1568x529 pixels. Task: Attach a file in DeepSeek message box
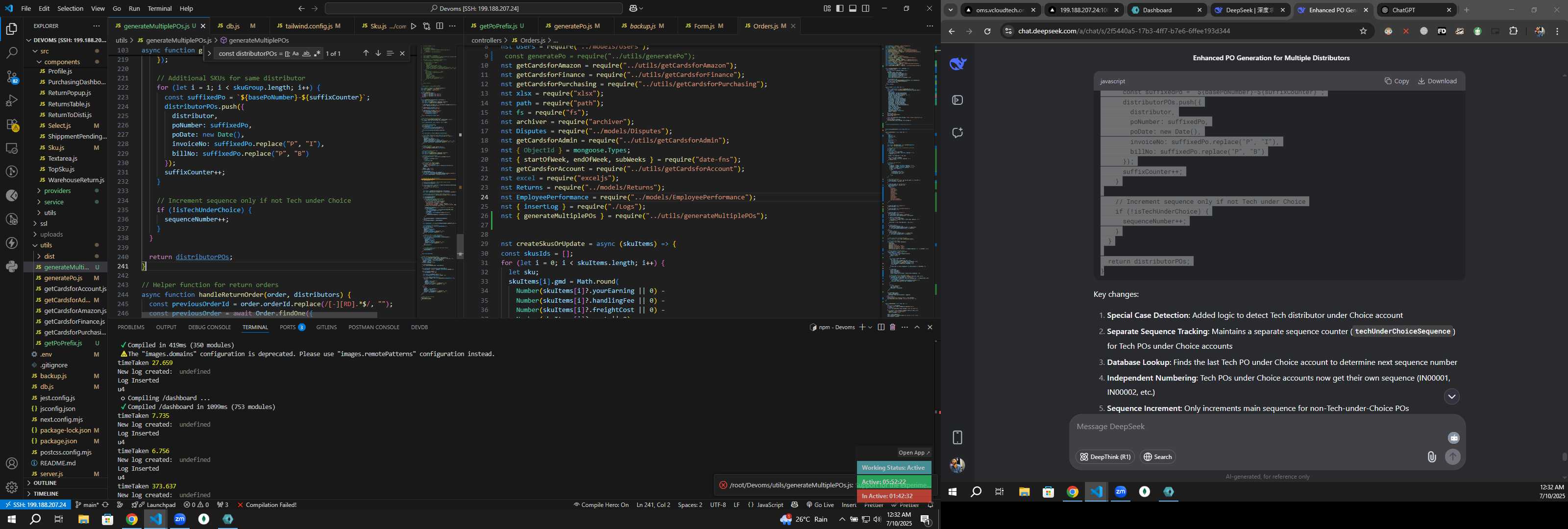click(x=1432, y=457)
